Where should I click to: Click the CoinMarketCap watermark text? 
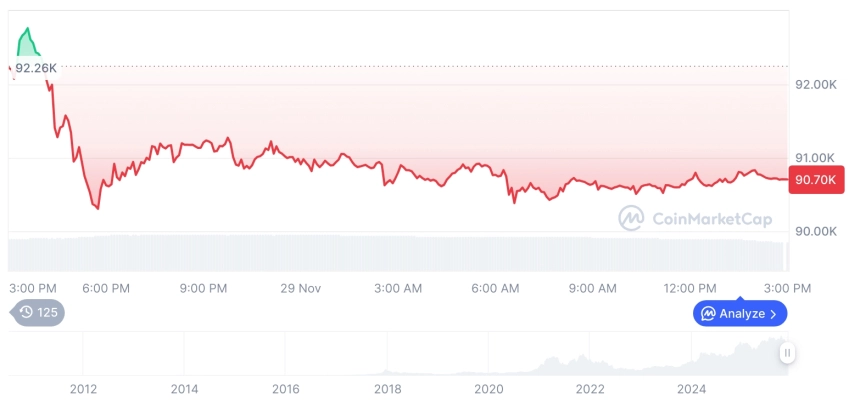pos(711,218)
